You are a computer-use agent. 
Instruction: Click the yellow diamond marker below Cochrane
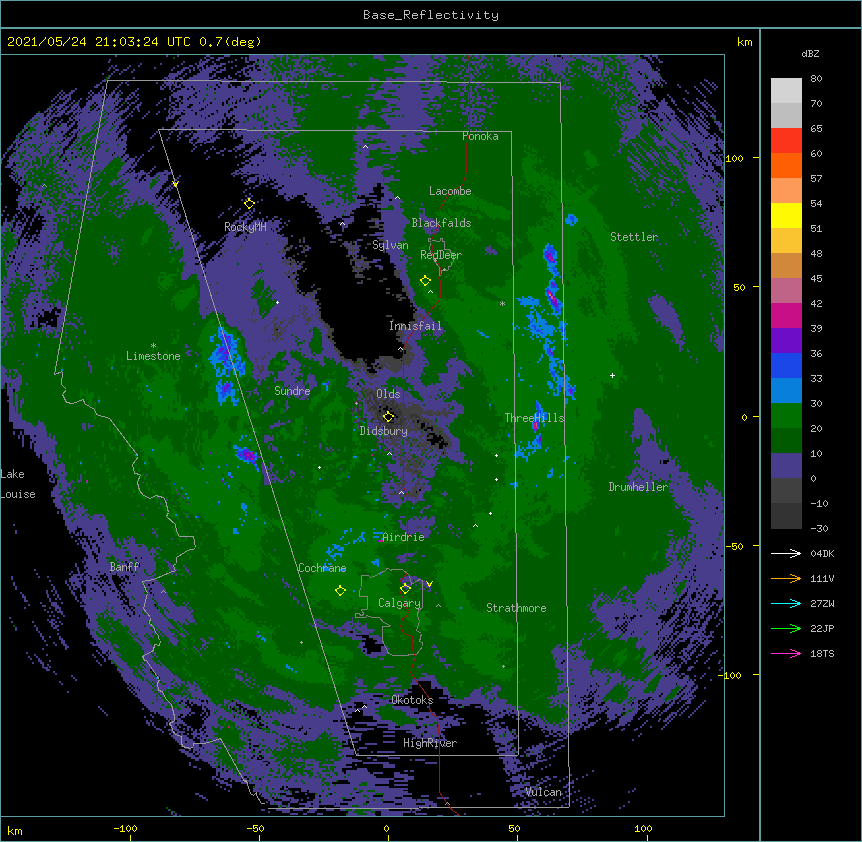point(340,591)
